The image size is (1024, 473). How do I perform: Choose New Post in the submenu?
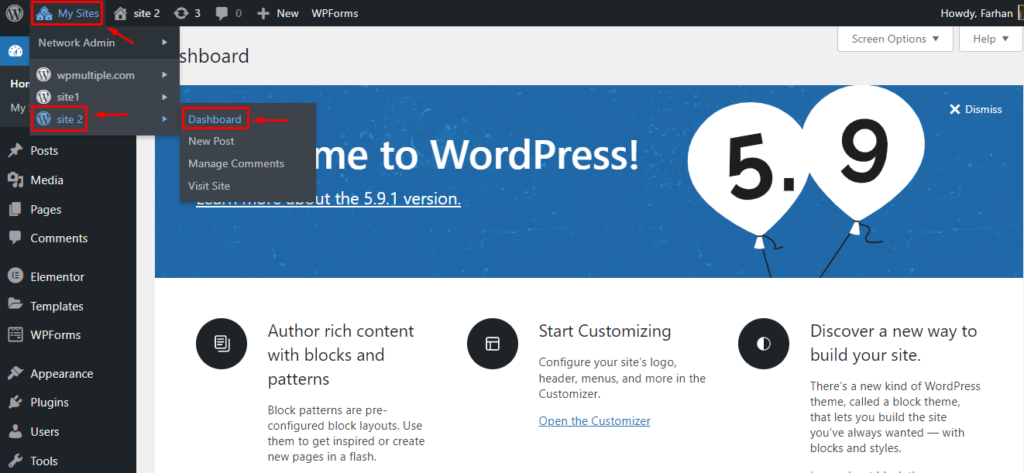211,141
